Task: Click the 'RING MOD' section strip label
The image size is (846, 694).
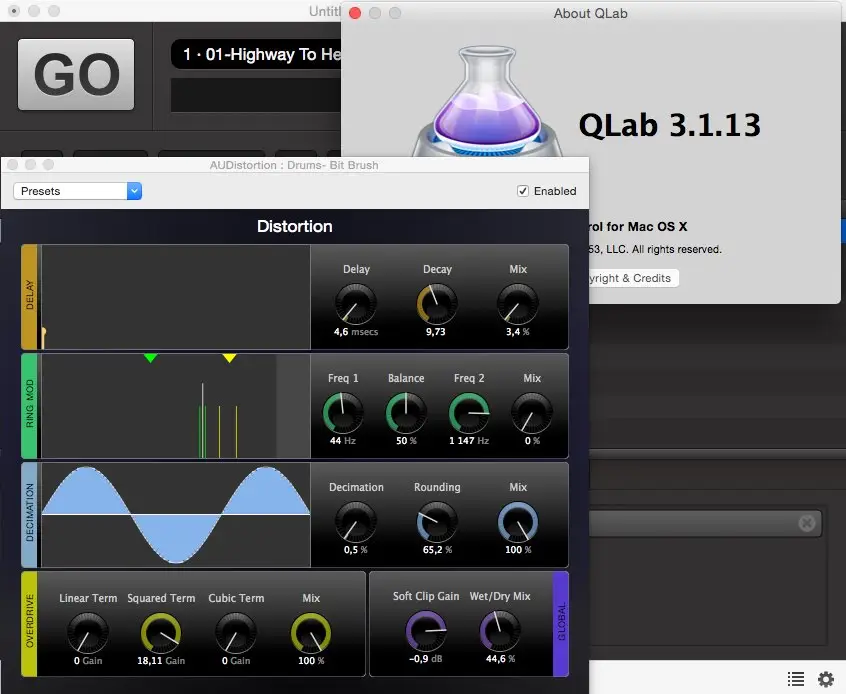Action: point(30,404)
